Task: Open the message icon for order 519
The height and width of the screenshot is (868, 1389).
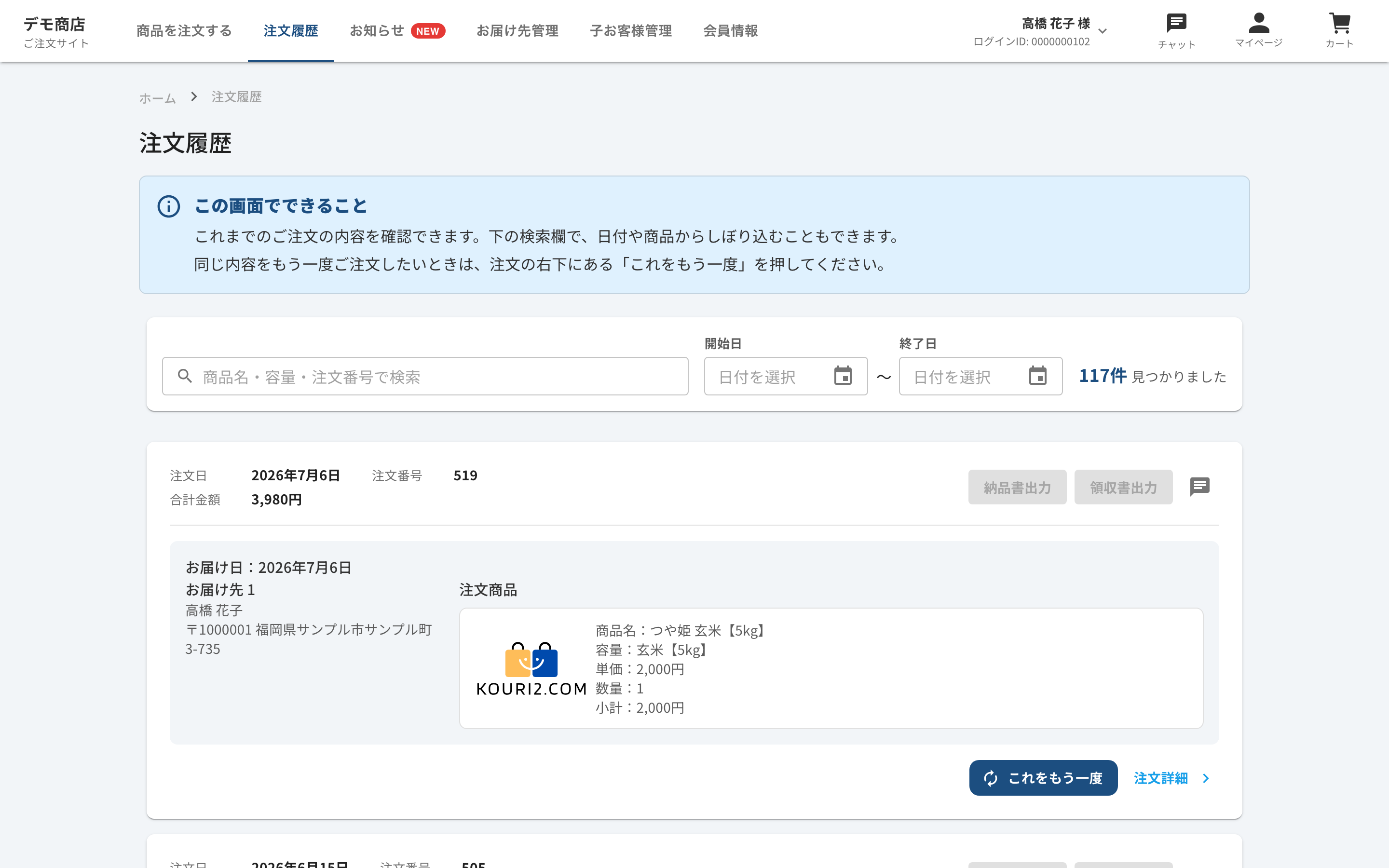Action: [1199, 487]
